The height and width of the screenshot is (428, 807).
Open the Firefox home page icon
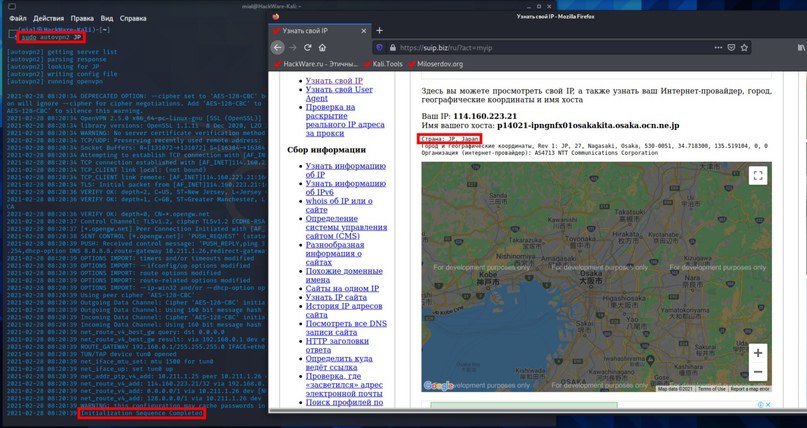tap(322, 47)
